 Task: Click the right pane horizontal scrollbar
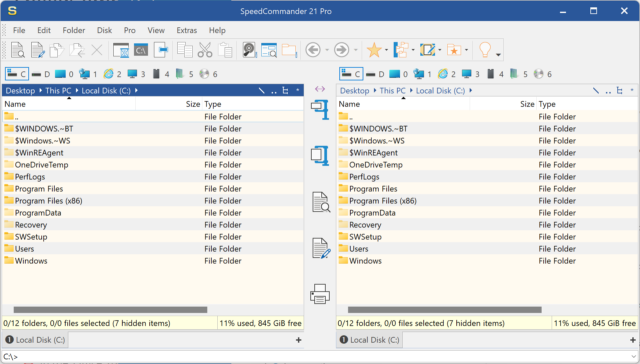coord(444,310)
